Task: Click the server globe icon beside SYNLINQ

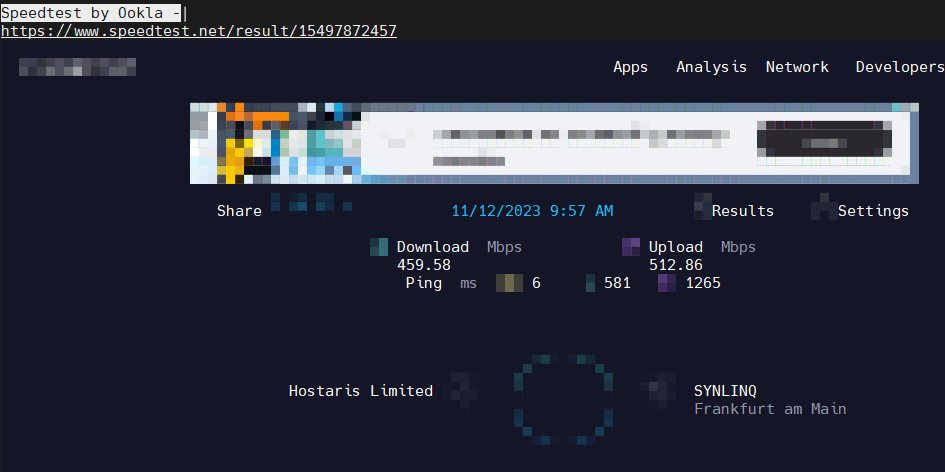Action: coord(658,391)
